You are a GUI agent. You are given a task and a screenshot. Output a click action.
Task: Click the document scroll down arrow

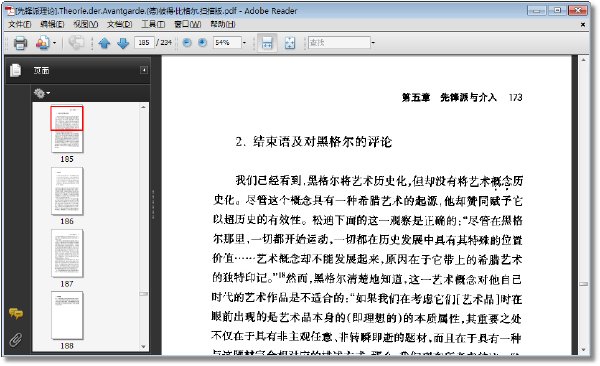584,350
